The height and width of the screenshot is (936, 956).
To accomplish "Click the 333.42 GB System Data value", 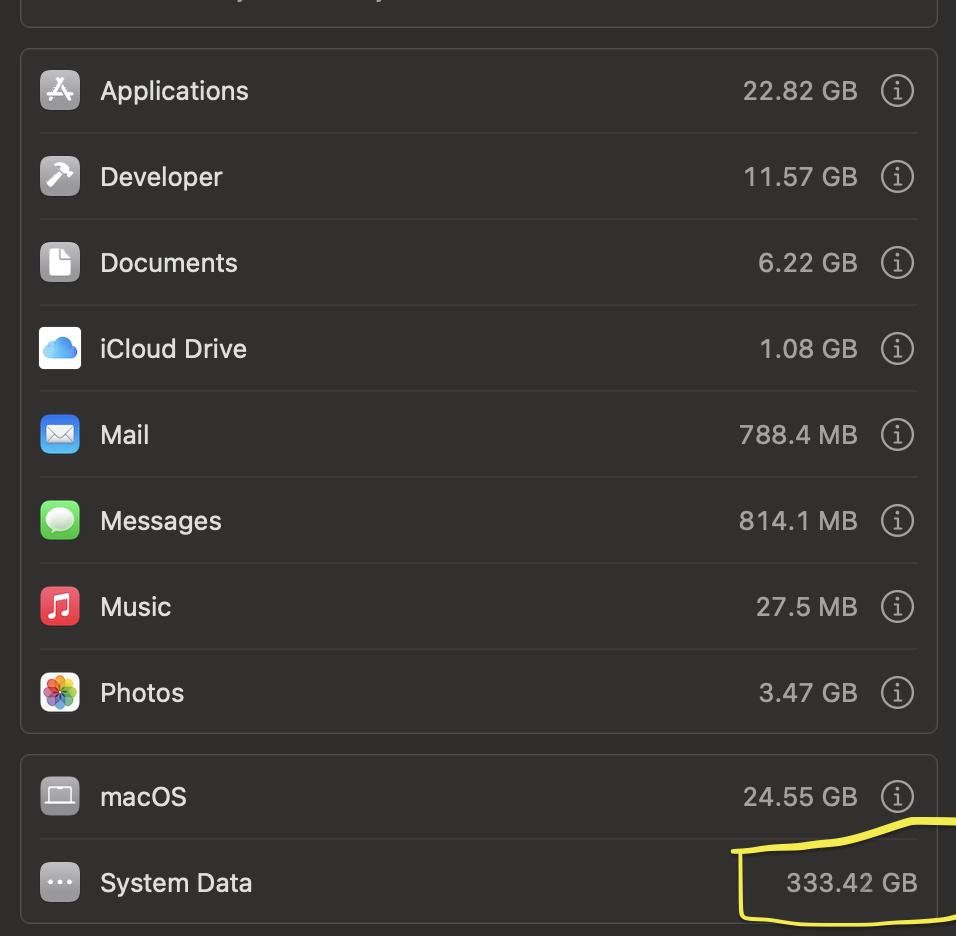I will pyautogui.click(x=852, y=883).
